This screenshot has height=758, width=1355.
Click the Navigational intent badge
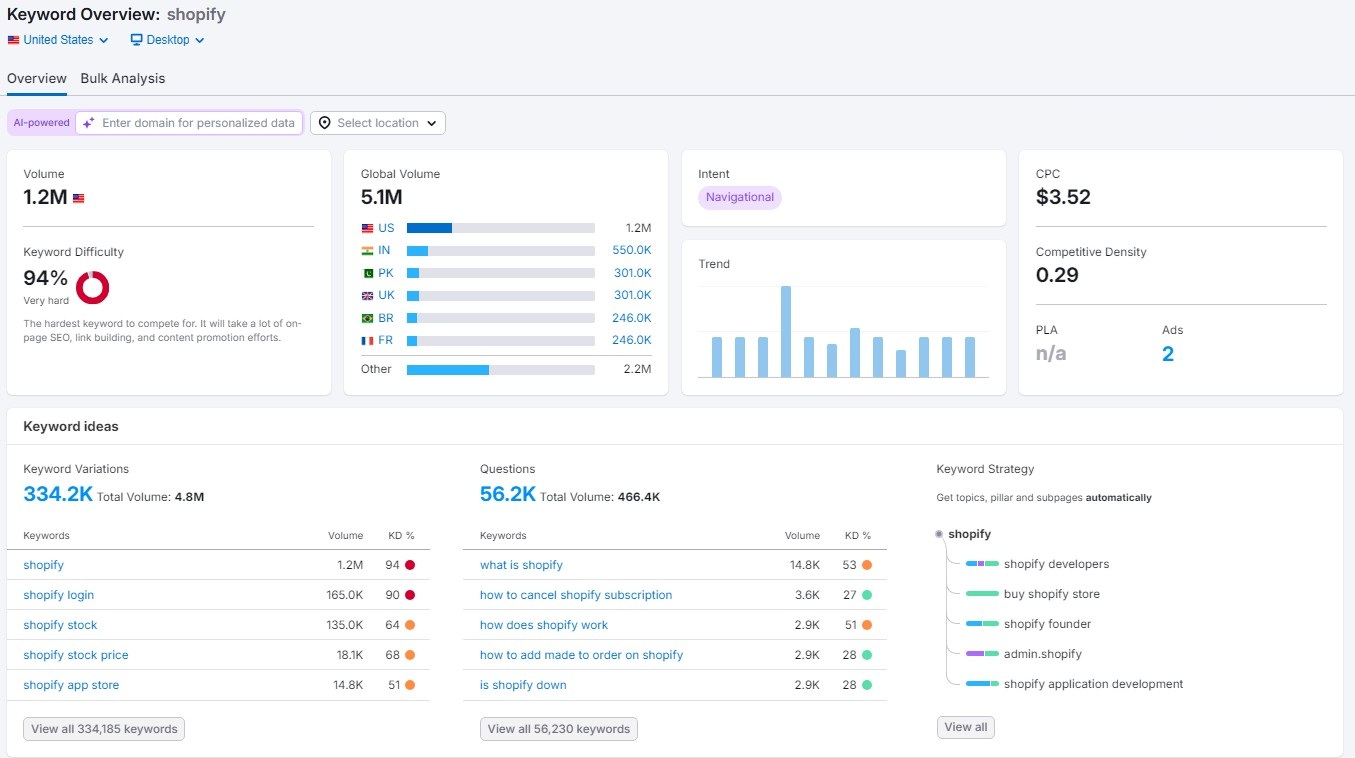[x=740, y=197]
